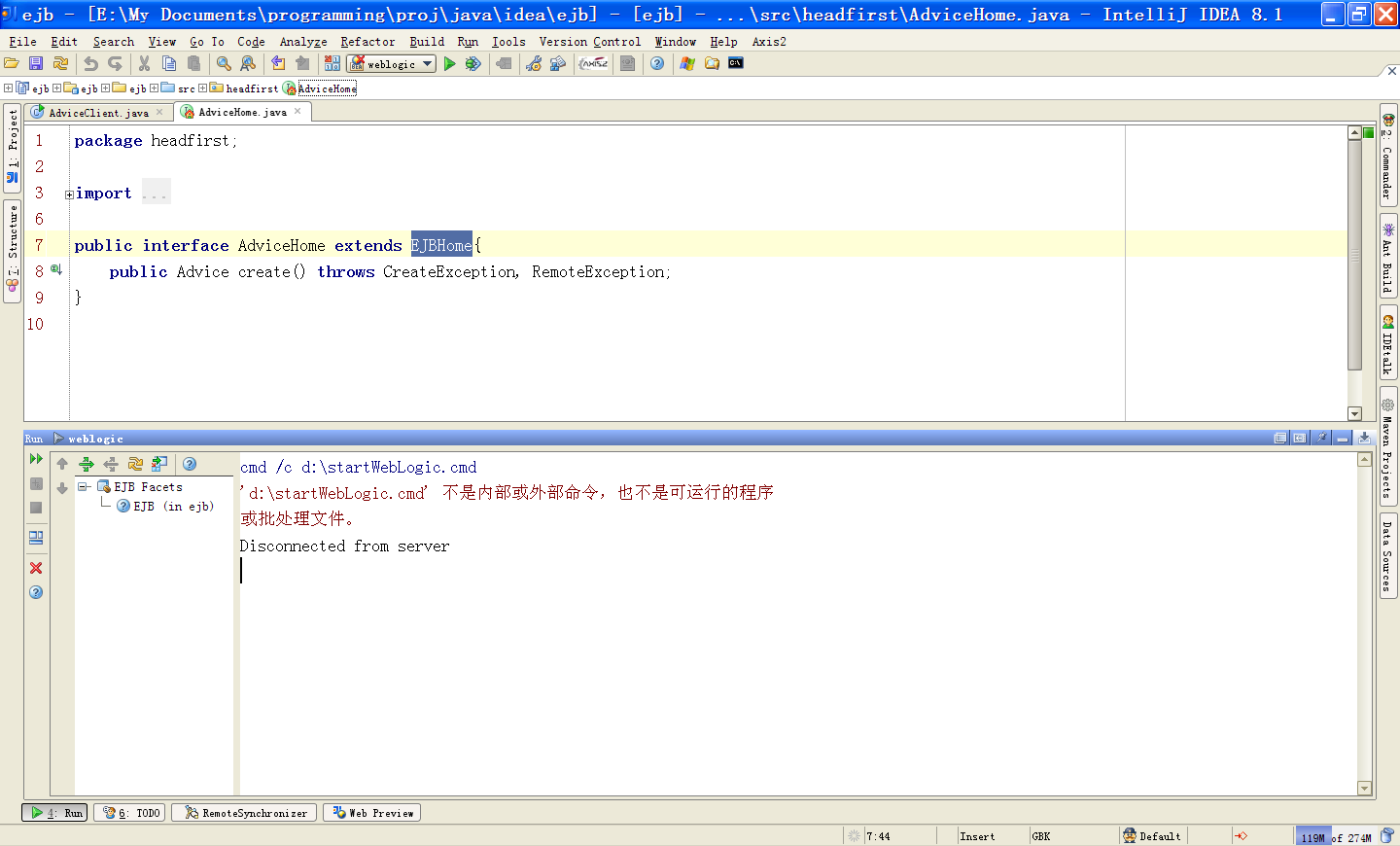Click the GBK encoding status entry
The width and height of the screenshot is (1400, 846).
pyautogui.click(x=1041, y=836)
